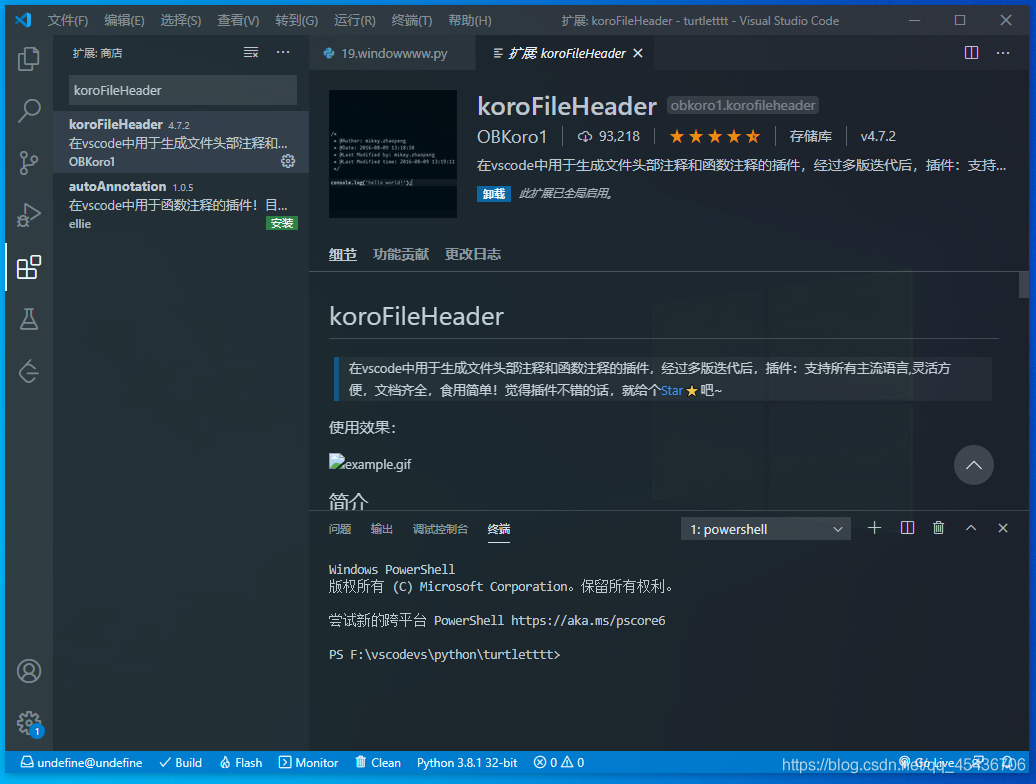Image resolution: width=1036 pixels, height=784 pixels.
Task: Open the Explorer view in activity bar
Action: (28, 59)
